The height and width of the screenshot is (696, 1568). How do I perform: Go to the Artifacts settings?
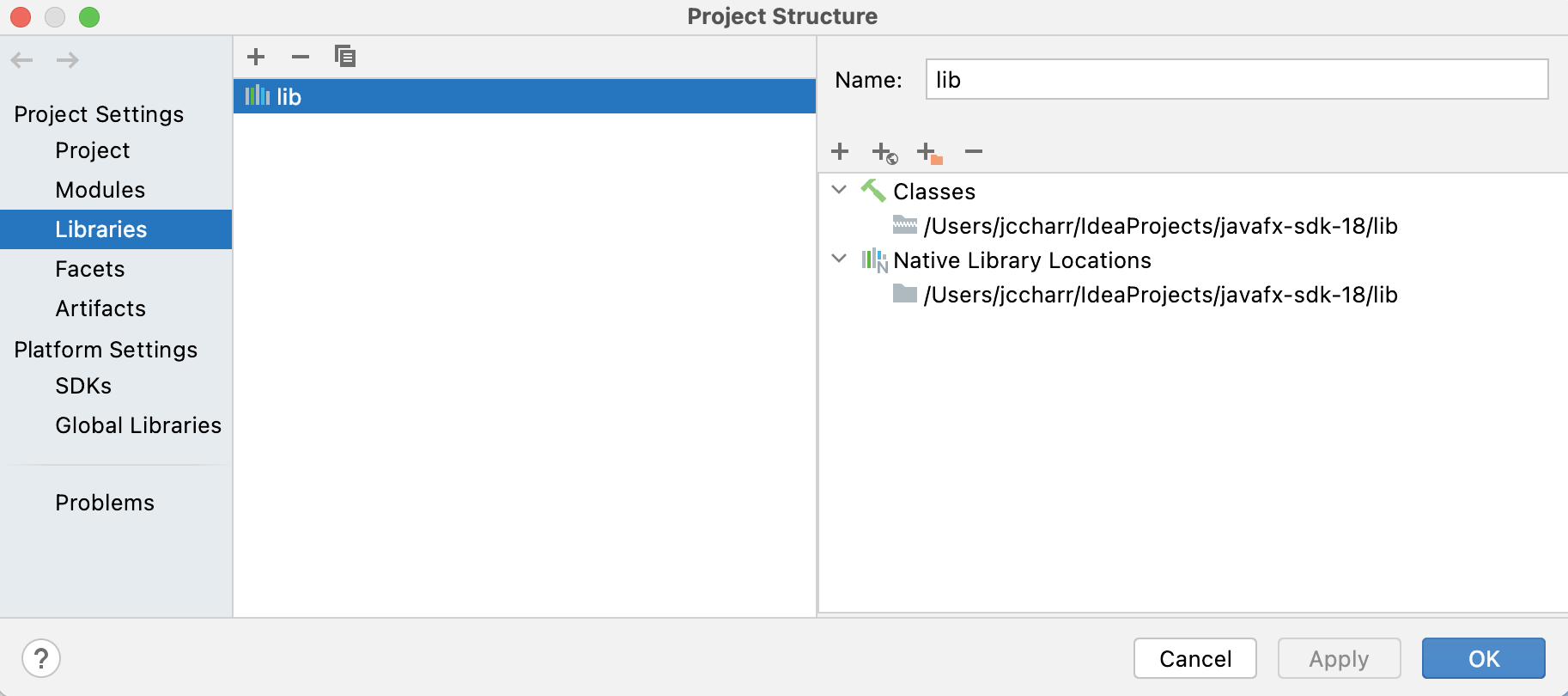[x=100, y=308]
